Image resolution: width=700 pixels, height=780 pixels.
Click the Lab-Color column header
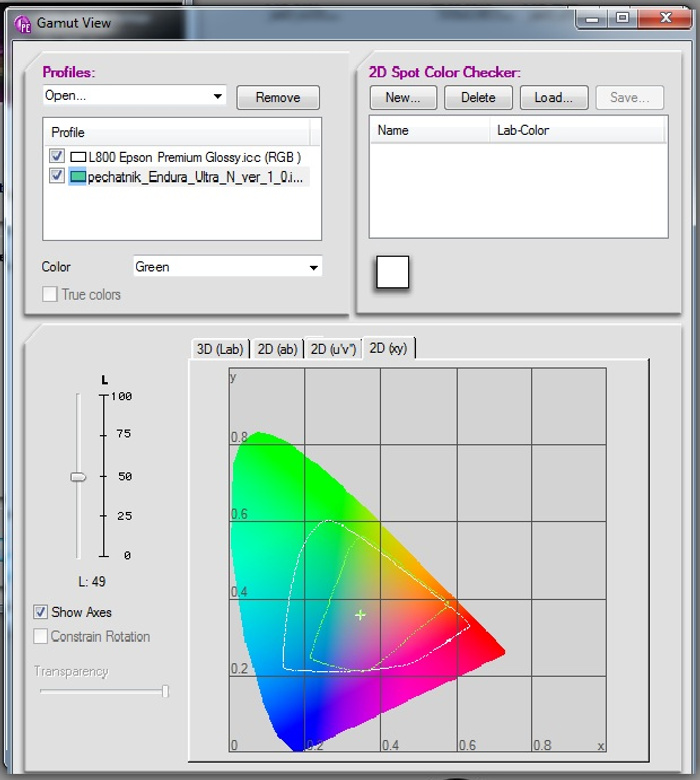(523, 130)
